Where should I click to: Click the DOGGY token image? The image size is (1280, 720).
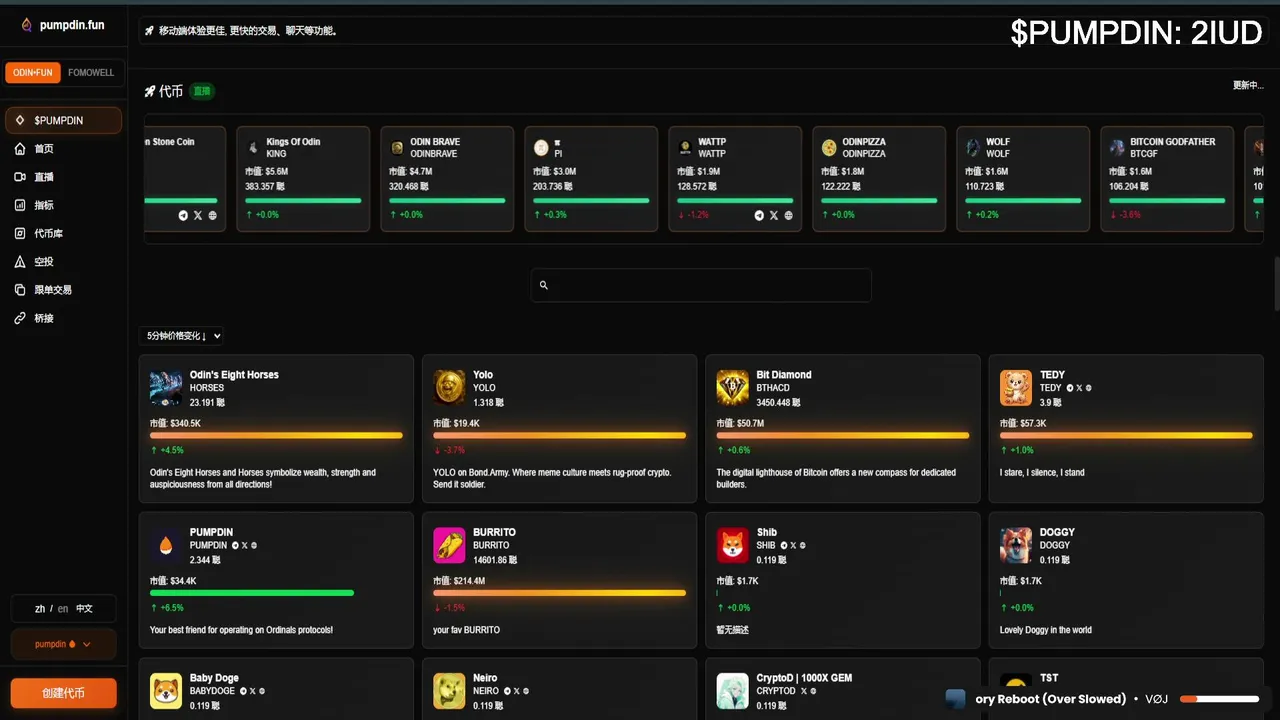tap(1016, 545)
